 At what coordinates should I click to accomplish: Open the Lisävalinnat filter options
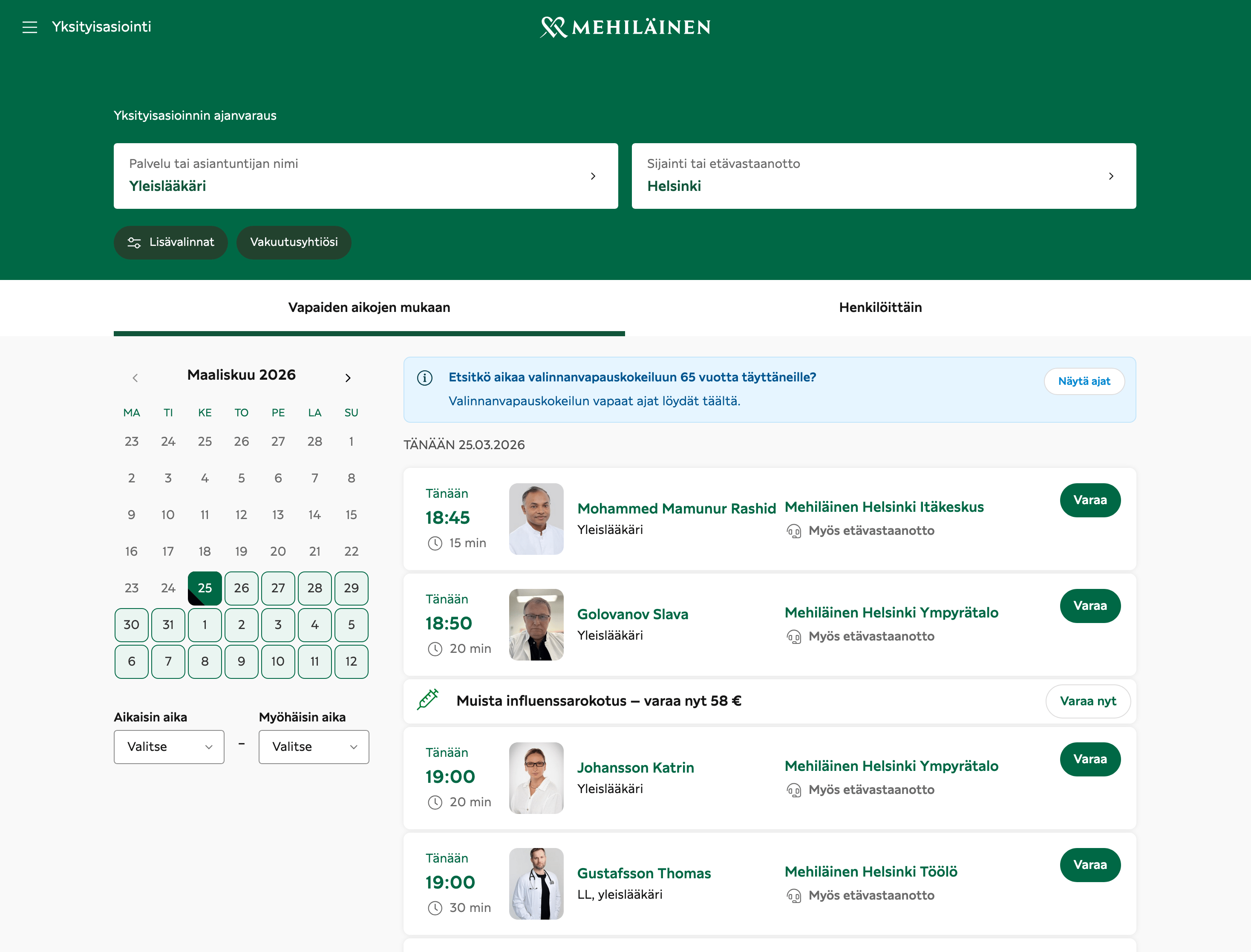click(x=170, y=242)
